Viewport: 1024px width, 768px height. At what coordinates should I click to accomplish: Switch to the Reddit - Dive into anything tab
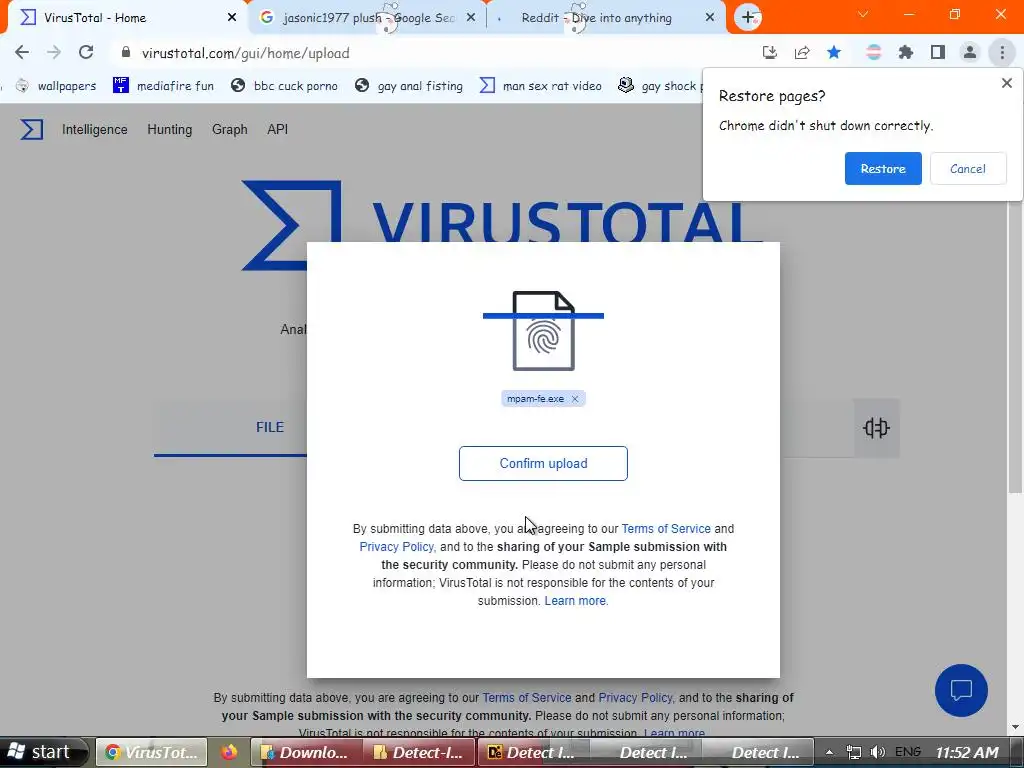point(605,18)
